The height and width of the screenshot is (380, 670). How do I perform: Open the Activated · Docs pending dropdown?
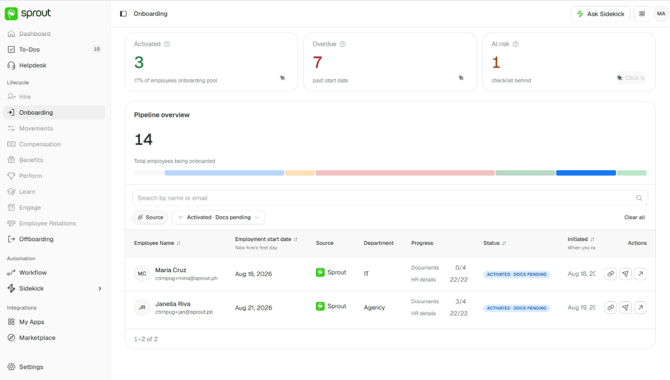click(x=218, y=217)
